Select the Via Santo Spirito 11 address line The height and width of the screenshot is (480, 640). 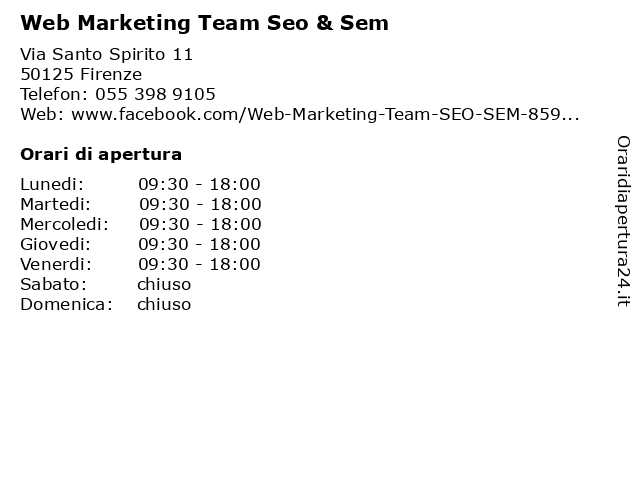click(x=106, y=54)
